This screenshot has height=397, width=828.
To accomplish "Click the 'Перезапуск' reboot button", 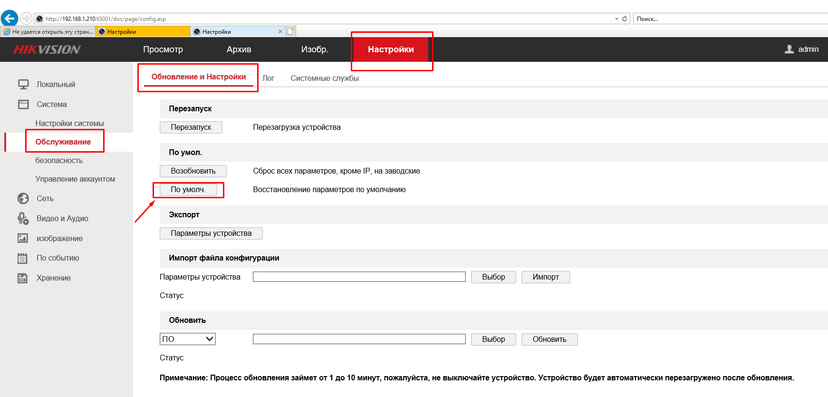I will coord(191,127).
